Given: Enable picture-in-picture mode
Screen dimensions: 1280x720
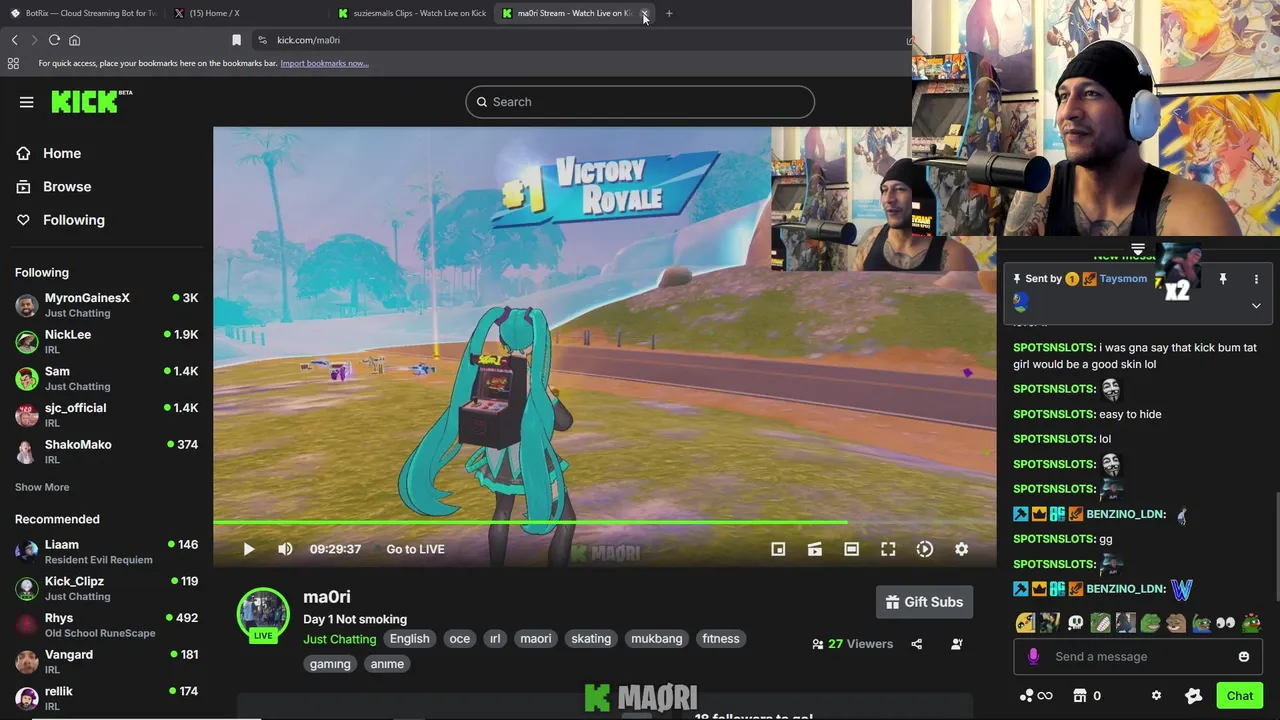Looking at the screenshot, I should pos(778,549).
